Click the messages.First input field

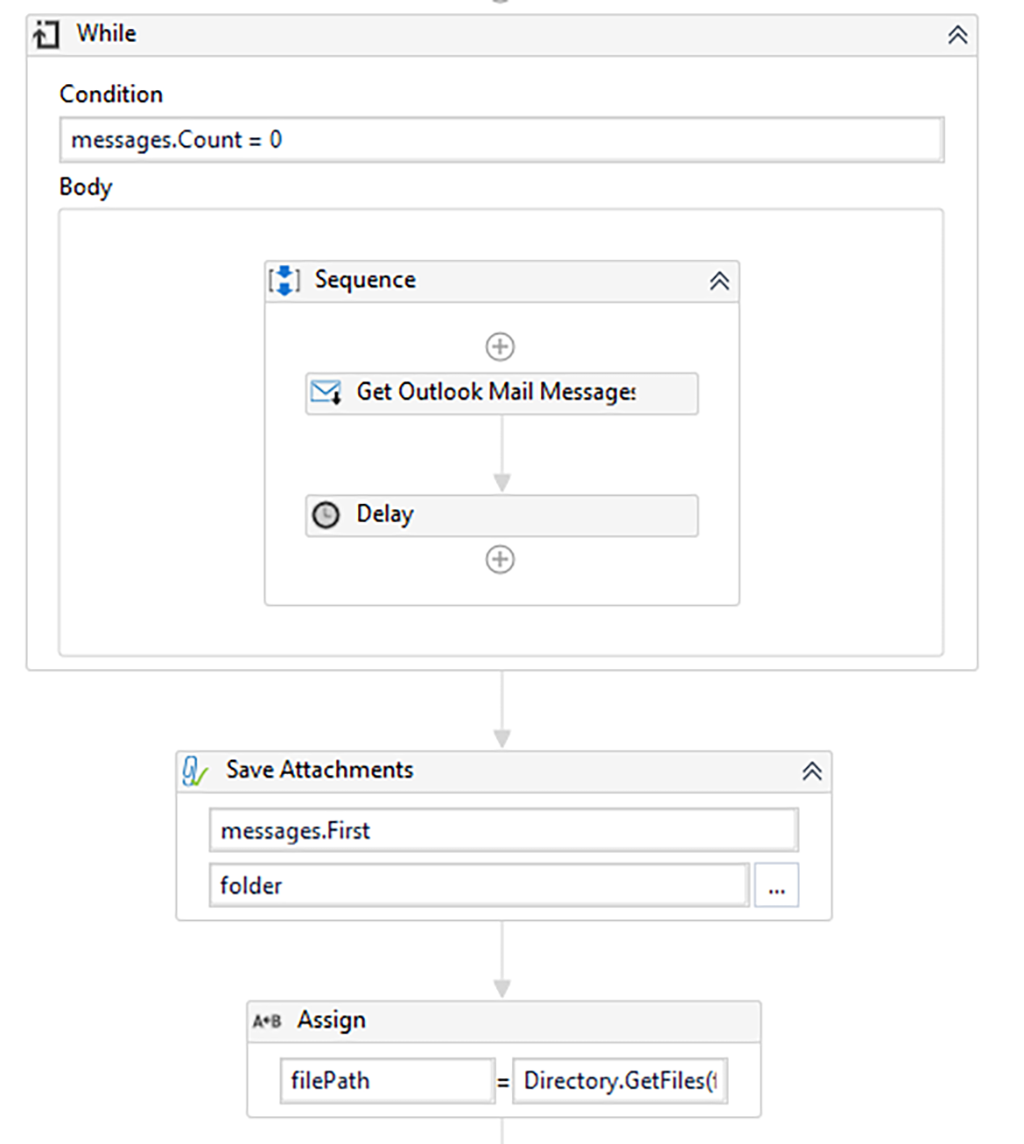[x=503, y=830]
